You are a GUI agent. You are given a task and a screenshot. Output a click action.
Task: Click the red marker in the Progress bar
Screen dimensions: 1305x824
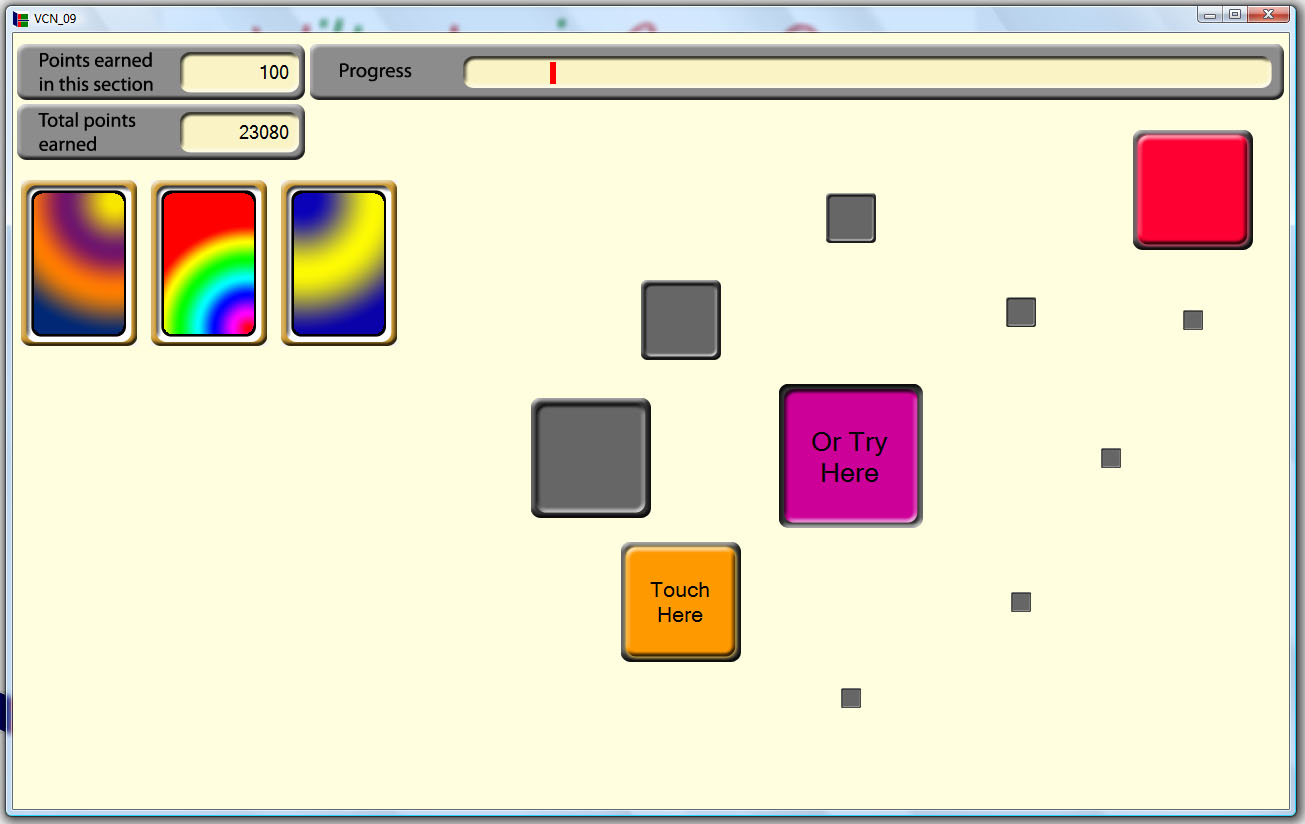(x=553, y=73)
